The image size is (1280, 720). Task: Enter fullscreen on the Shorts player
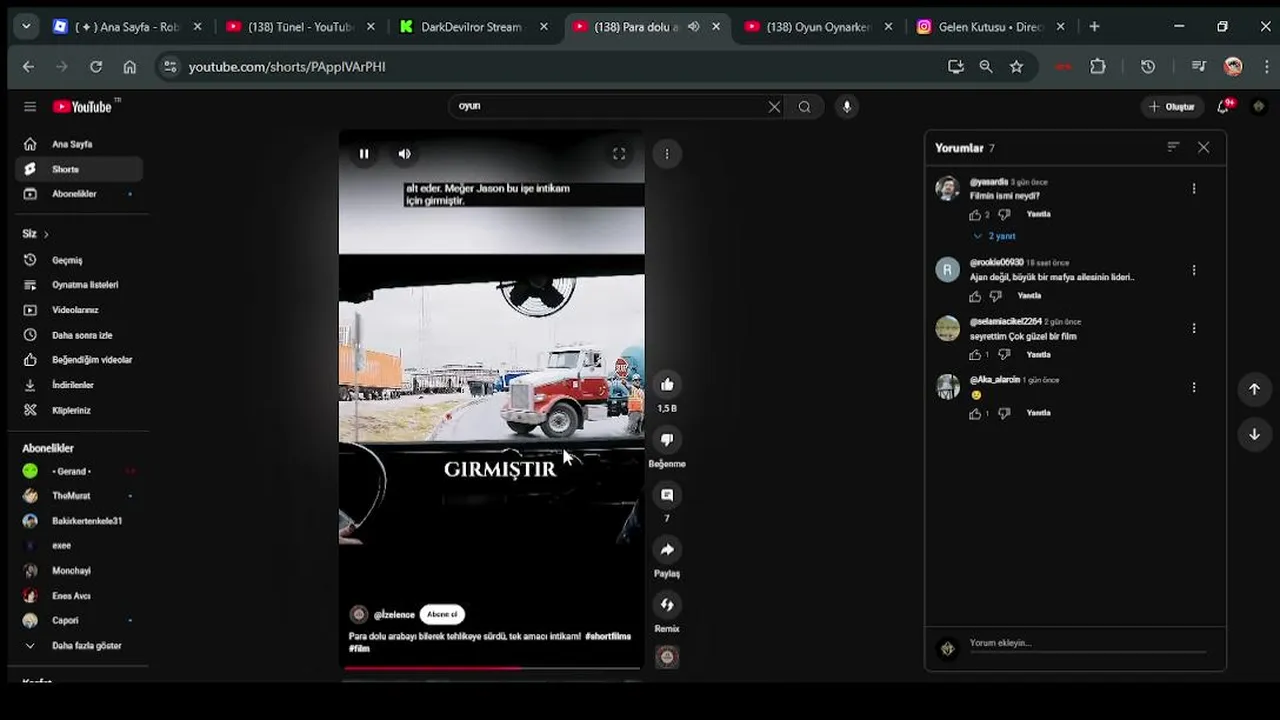click(x=619, y=154)
